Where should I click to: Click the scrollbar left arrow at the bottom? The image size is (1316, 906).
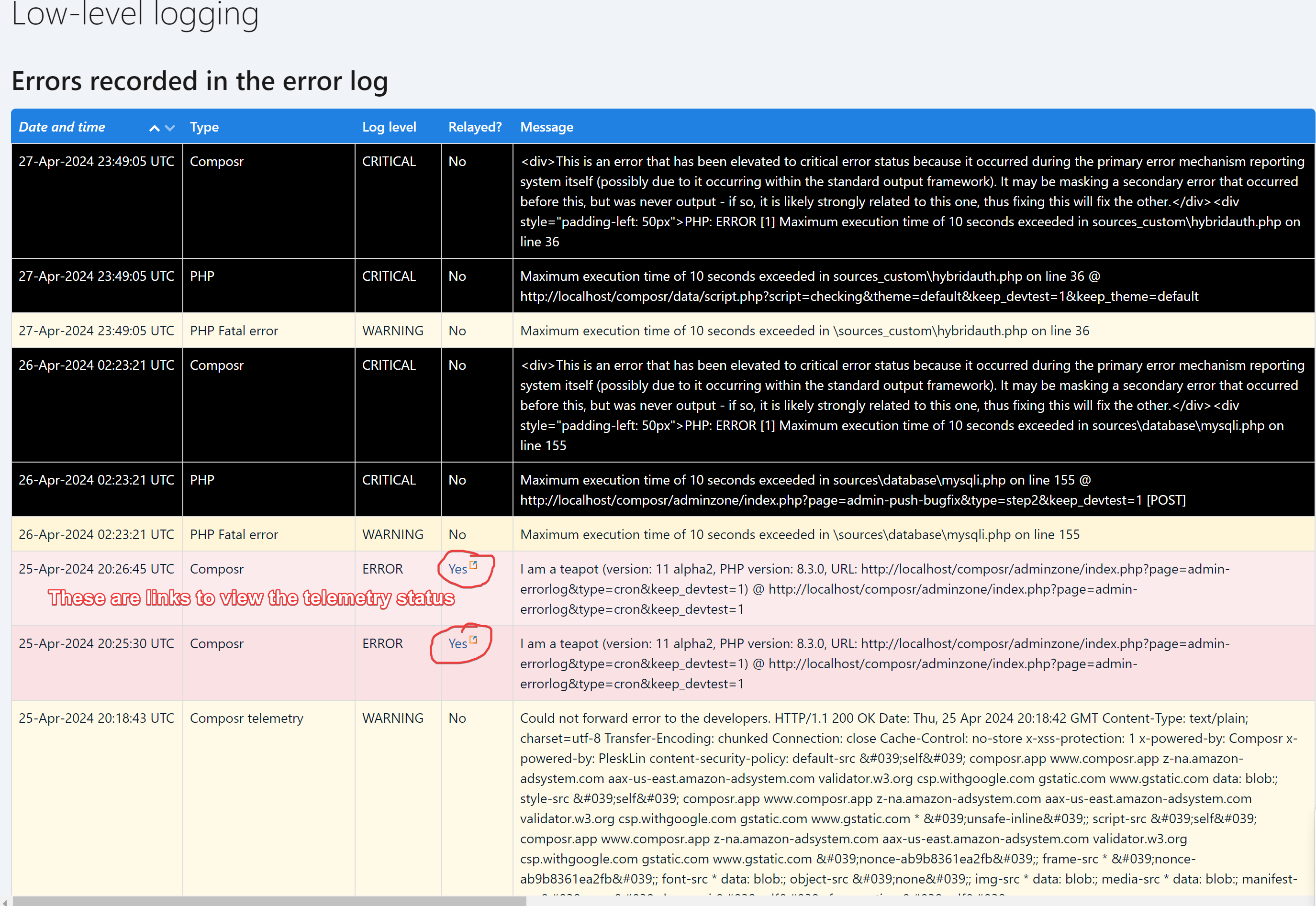click(x=4, y=902)
